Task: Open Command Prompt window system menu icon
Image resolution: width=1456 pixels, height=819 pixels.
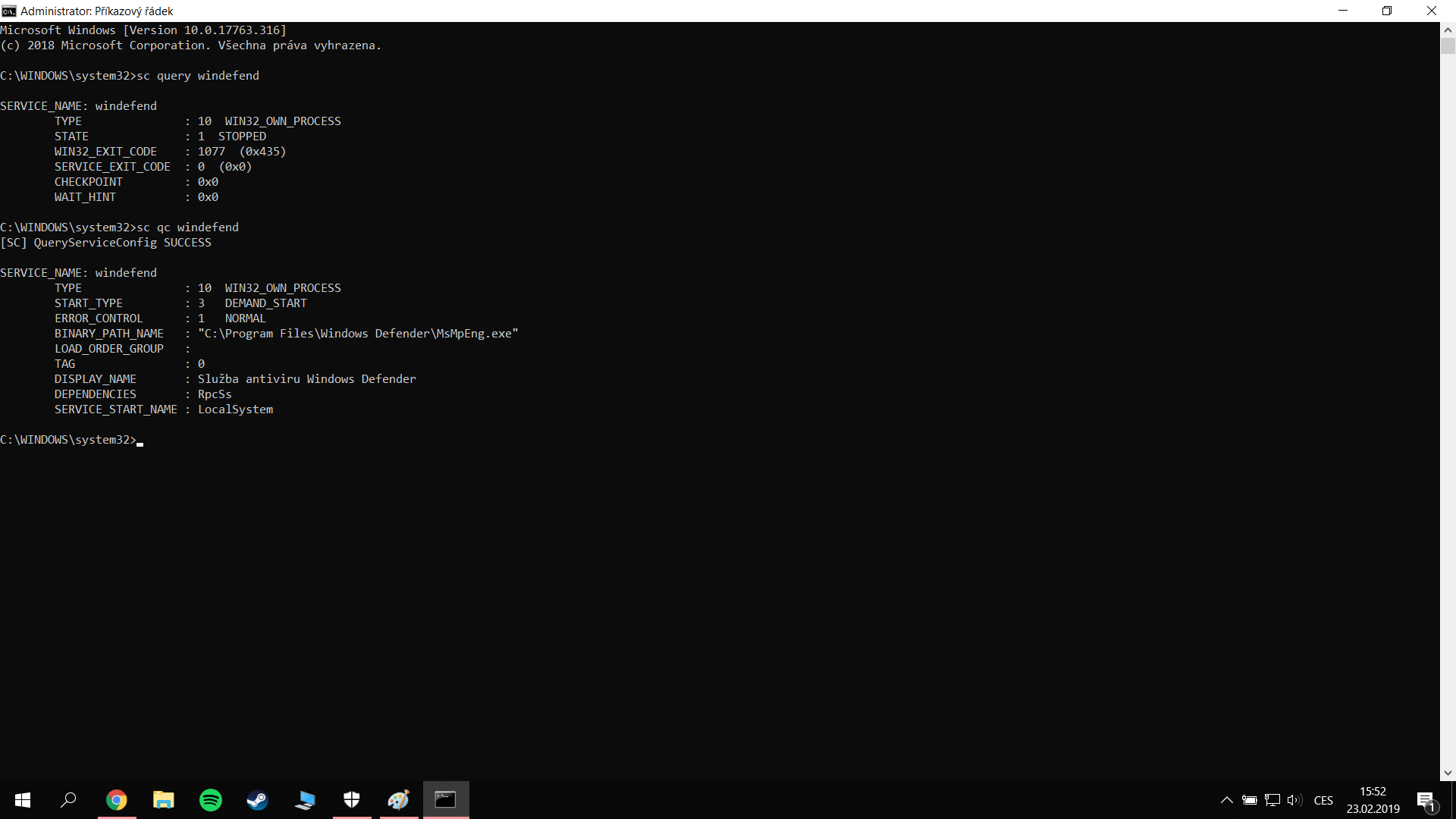Action: pos(9,11)
